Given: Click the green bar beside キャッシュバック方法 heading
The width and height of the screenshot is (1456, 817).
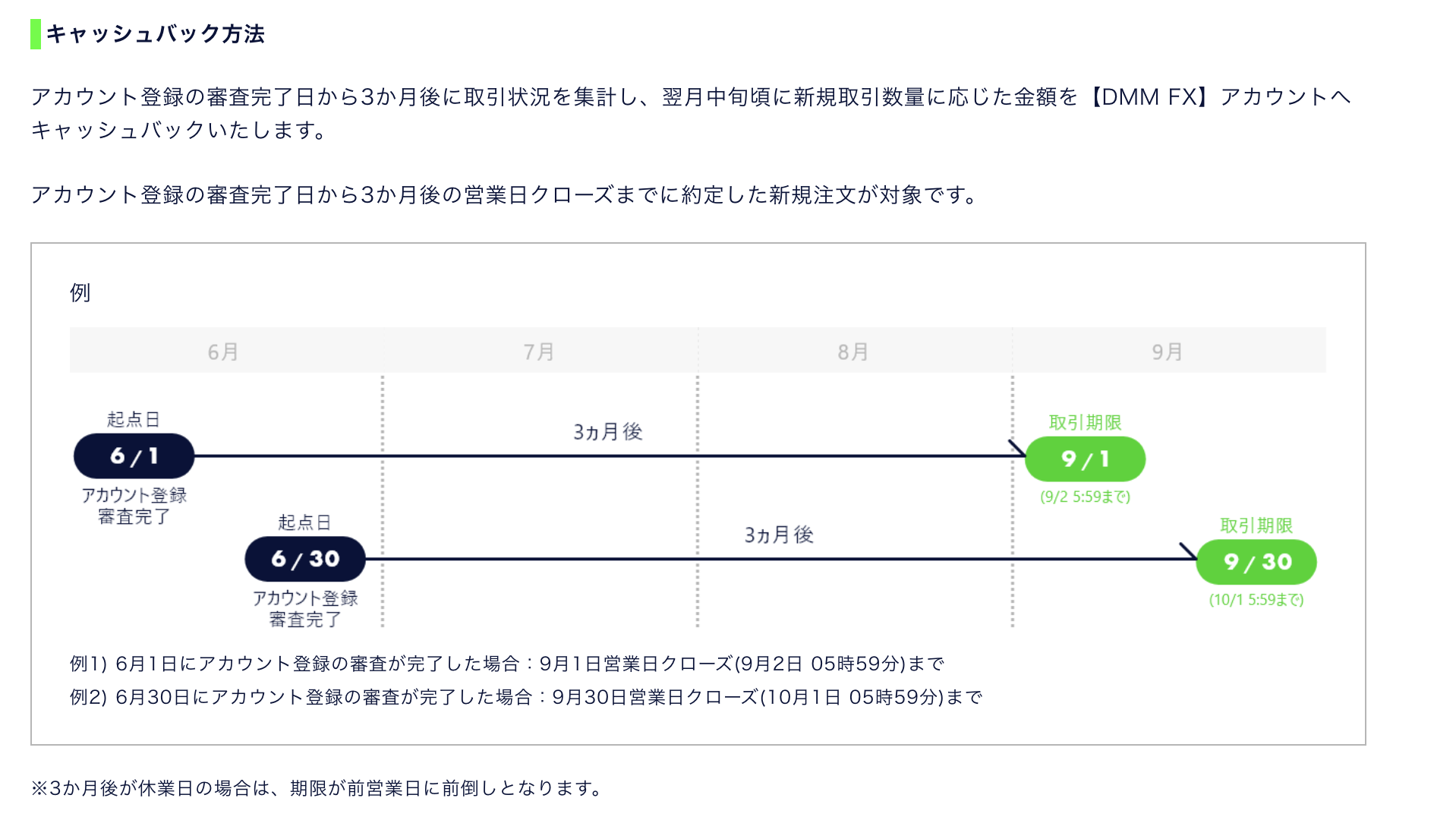Looking at the screenshot, I should point(35,34).
